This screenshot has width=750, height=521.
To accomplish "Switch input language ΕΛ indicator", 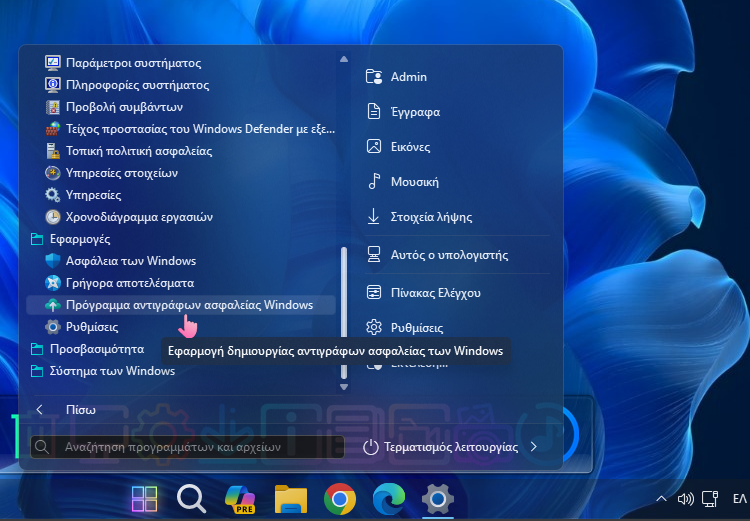I will (x=740, y=499).
